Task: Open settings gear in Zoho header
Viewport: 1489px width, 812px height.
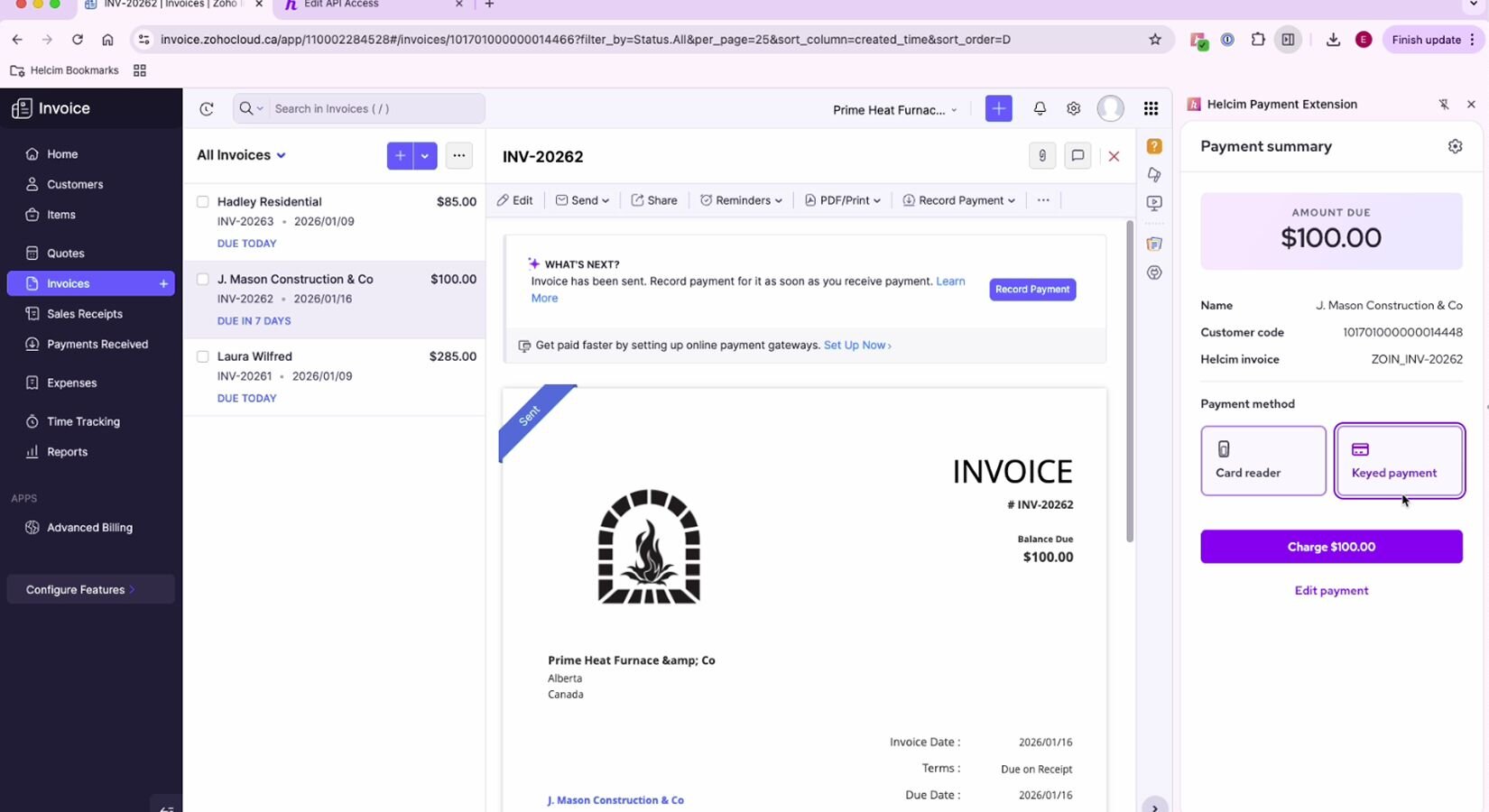Action: click(x=1073, y=108)
